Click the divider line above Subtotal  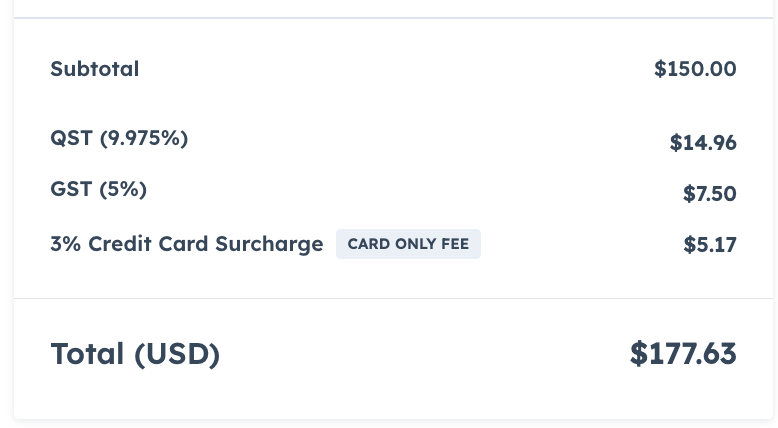click(393, 18)
